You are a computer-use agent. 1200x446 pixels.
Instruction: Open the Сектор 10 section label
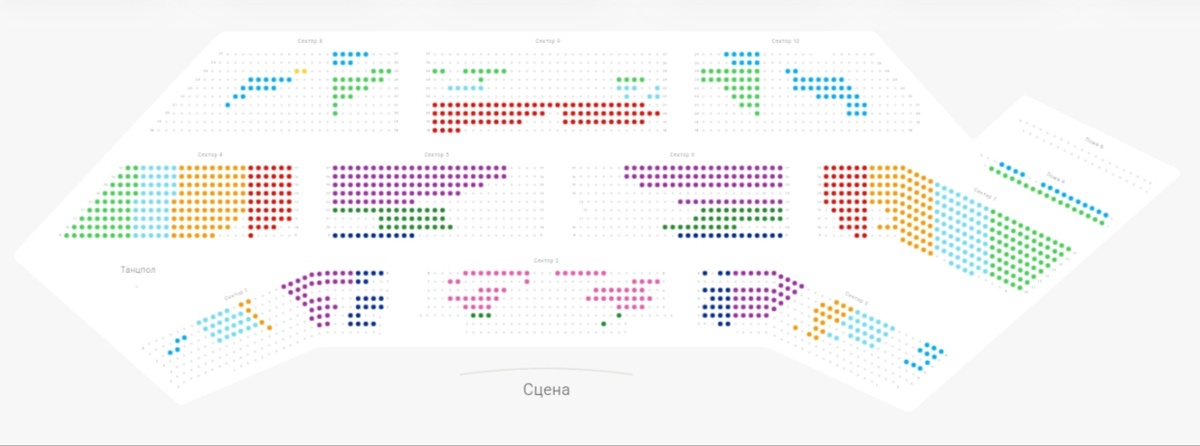(x=785, y=41)
